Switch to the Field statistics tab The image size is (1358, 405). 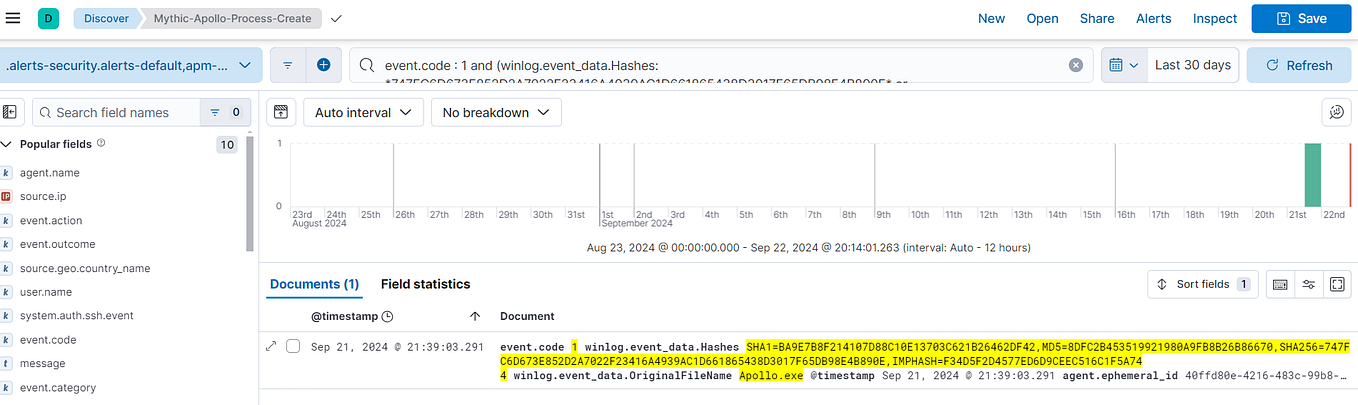coord(425,284)
